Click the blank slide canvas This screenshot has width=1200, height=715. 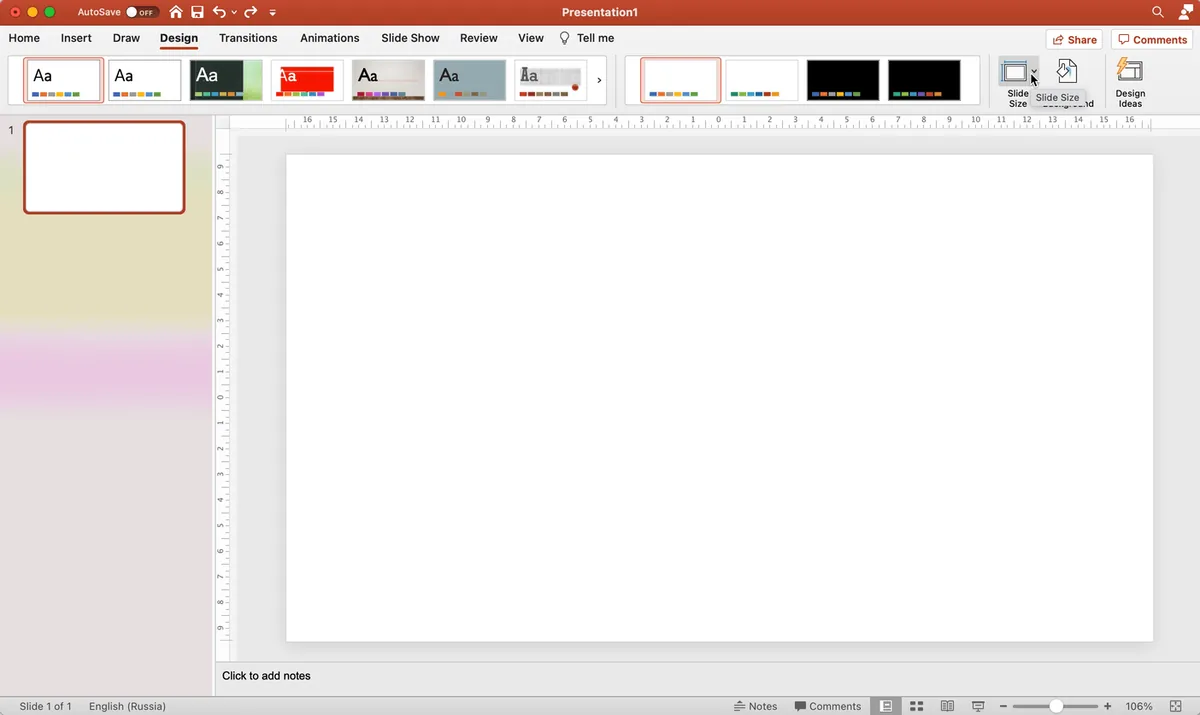tap(719, 398)
